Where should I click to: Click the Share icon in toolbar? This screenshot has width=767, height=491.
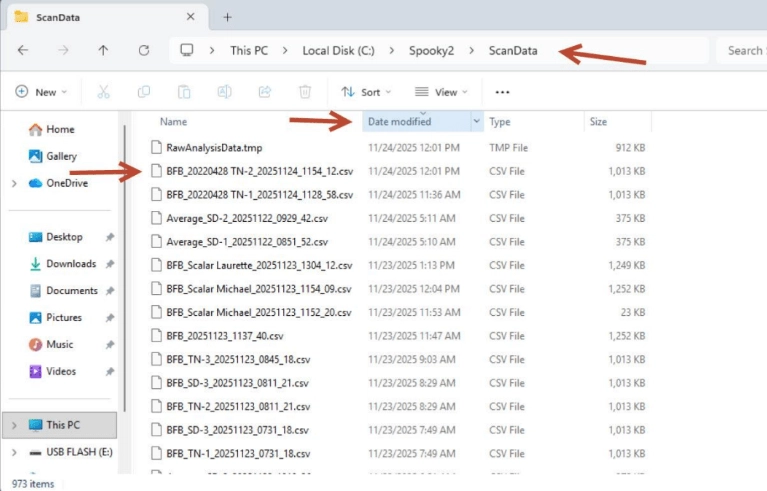[265, 92]
